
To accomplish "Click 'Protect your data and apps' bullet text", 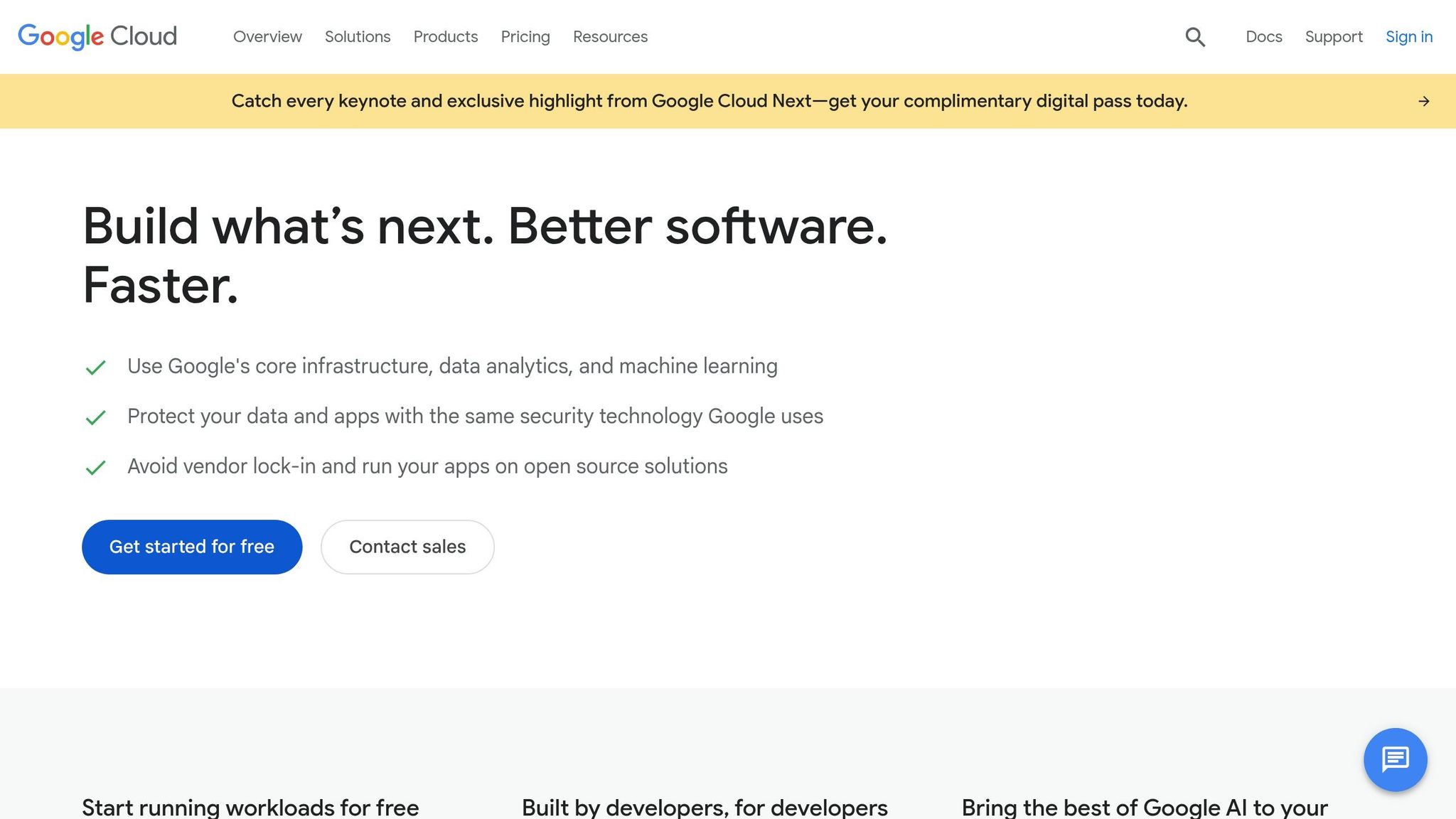I will 475,416.
